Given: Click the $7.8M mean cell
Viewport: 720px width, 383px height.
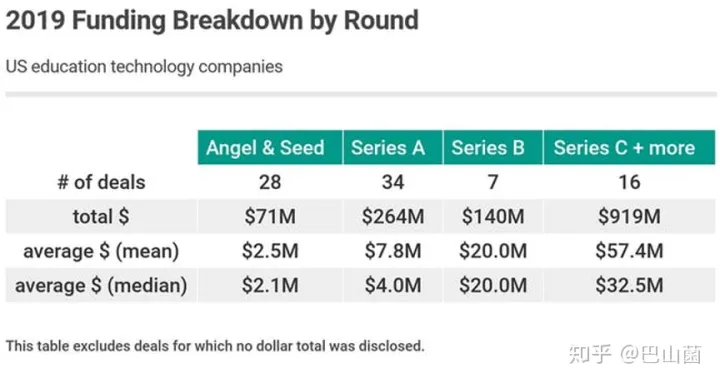Looking at the screenshot, I should [x=393, y=251].
